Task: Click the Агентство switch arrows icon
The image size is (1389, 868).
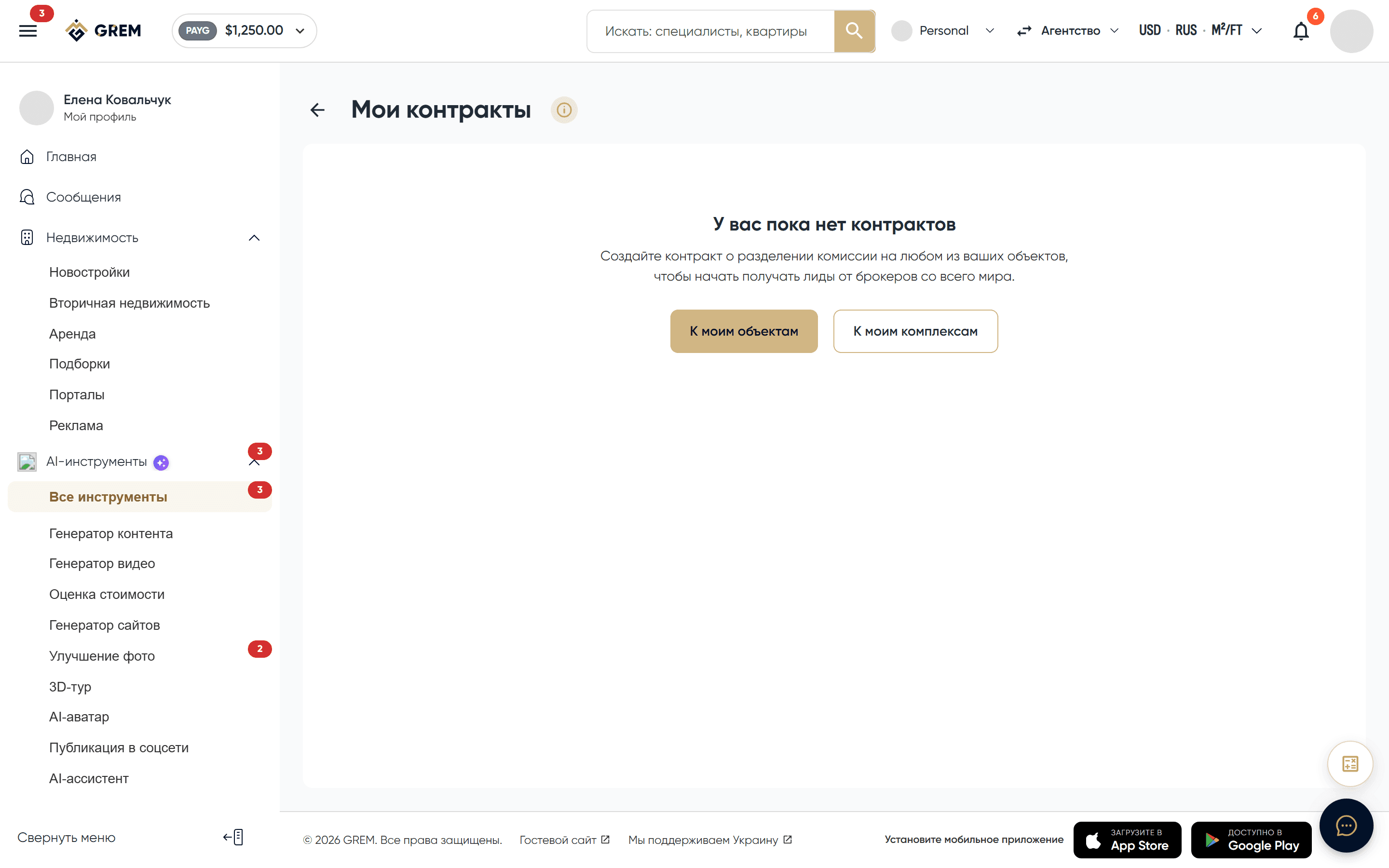Action: click(x=1024, y=31)
